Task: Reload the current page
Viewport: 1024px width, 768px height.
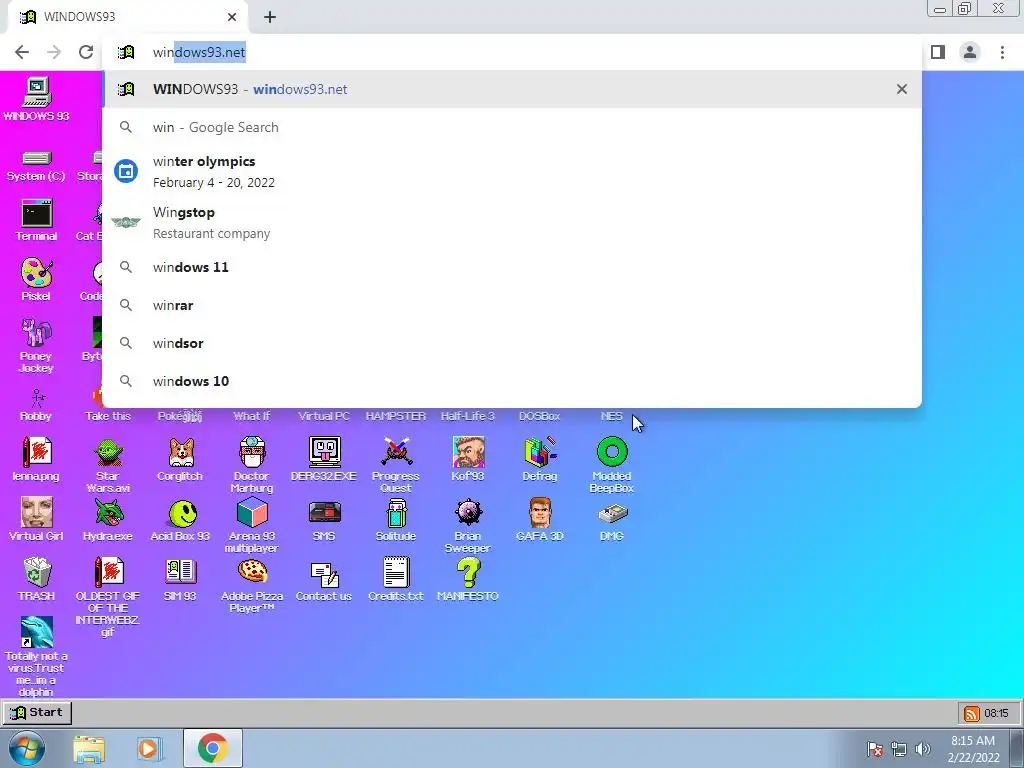Action: point(86,52)
